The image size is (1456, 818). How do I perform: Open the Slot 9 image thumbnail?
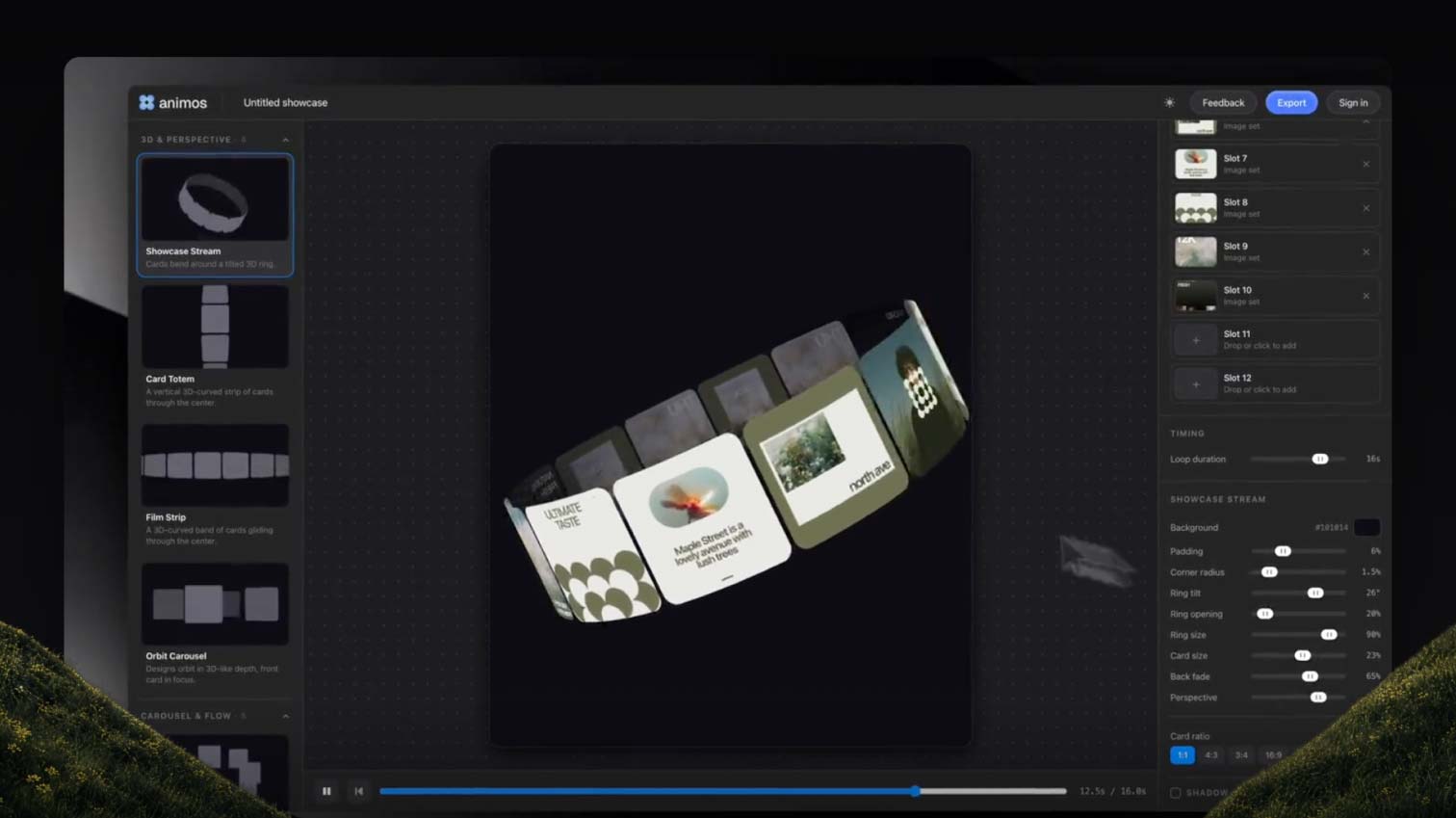point(1196,252)
